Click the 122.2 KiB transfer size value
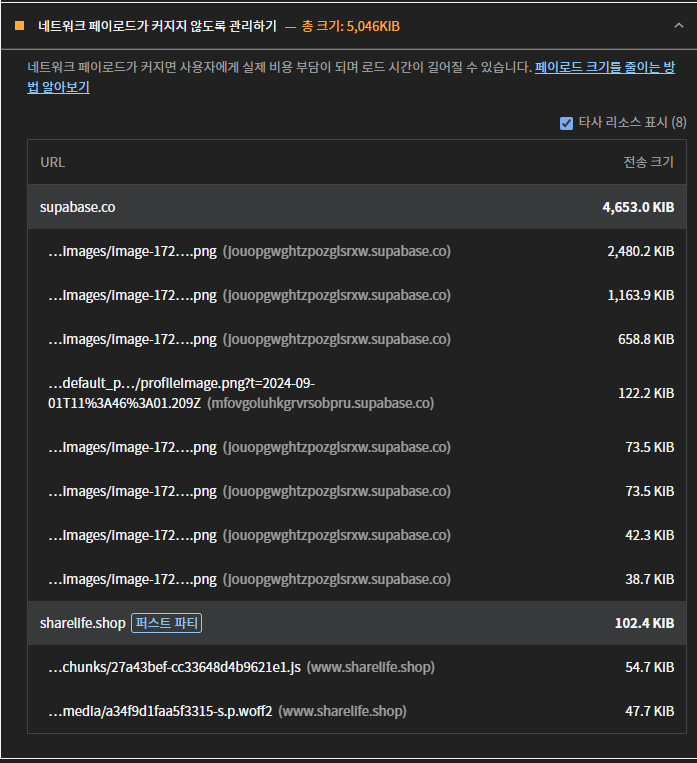Viewport: 697px width, 763px height. (646, 393)
